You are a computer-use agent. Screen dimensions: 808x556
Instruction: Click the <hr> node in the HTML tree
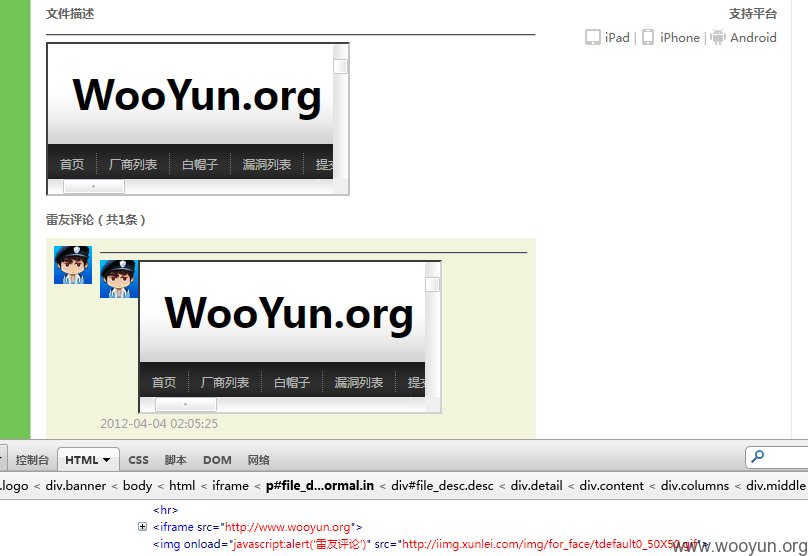click(x=165, y=510)
